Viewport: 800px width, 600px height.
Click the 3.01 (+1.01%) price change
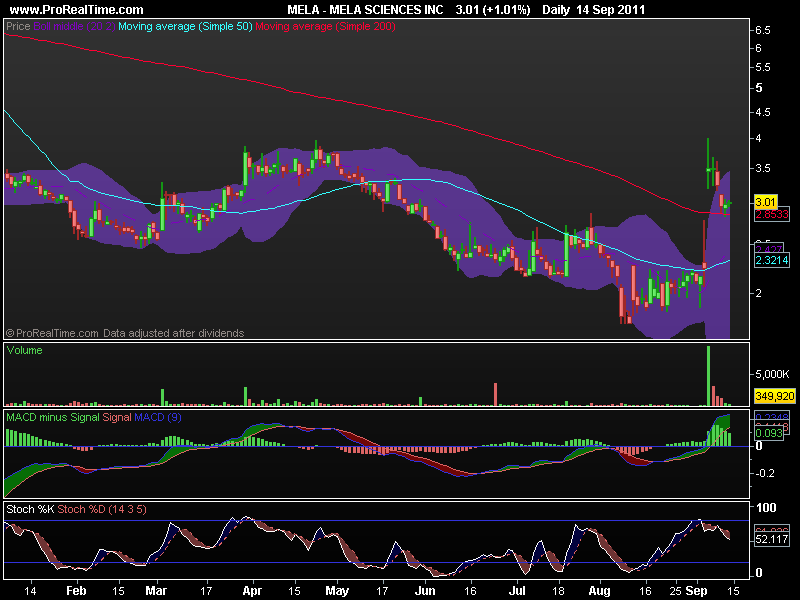click(x=493, y=10)
